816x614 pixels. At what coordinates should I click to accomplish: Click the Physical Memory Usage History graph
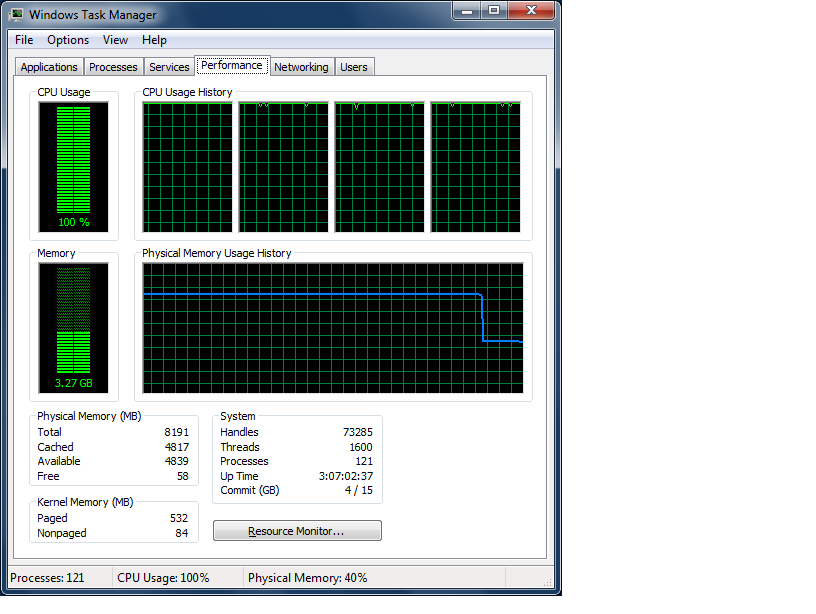[x=333, y=328]
